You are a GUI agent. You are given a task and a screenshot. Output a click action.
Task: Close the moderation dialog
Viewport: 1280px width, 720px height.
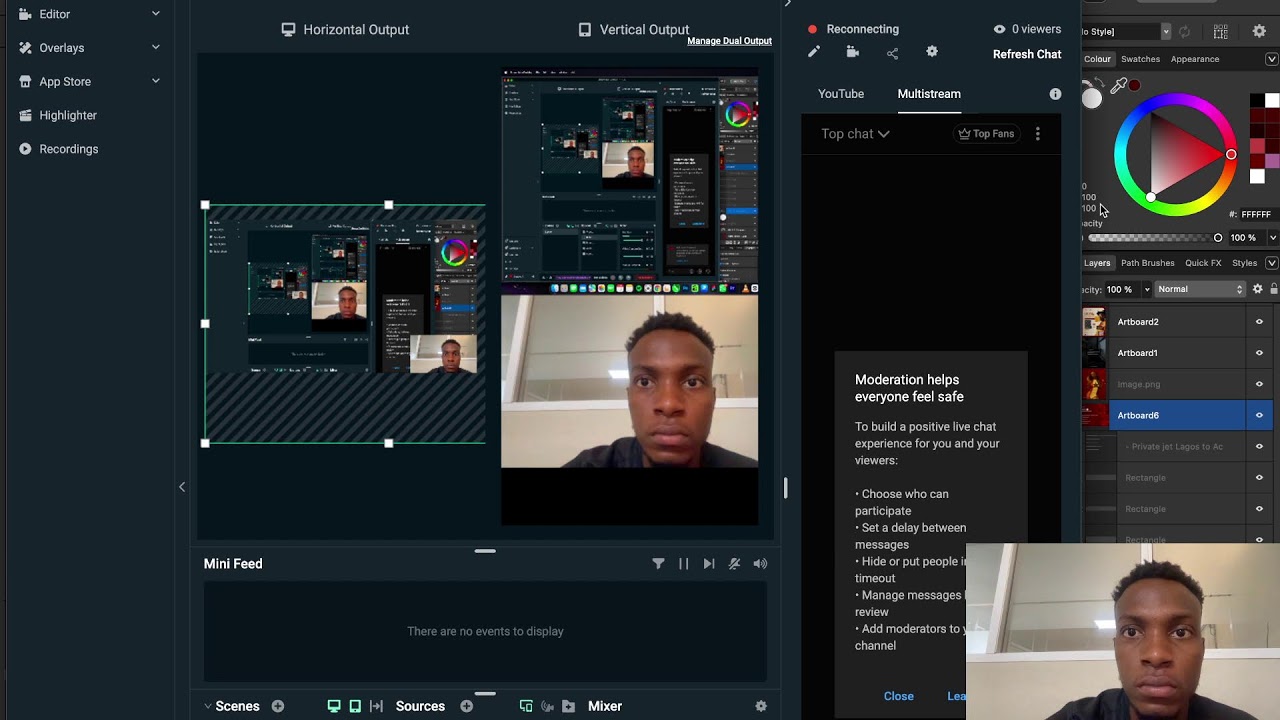tap(898, 696)
